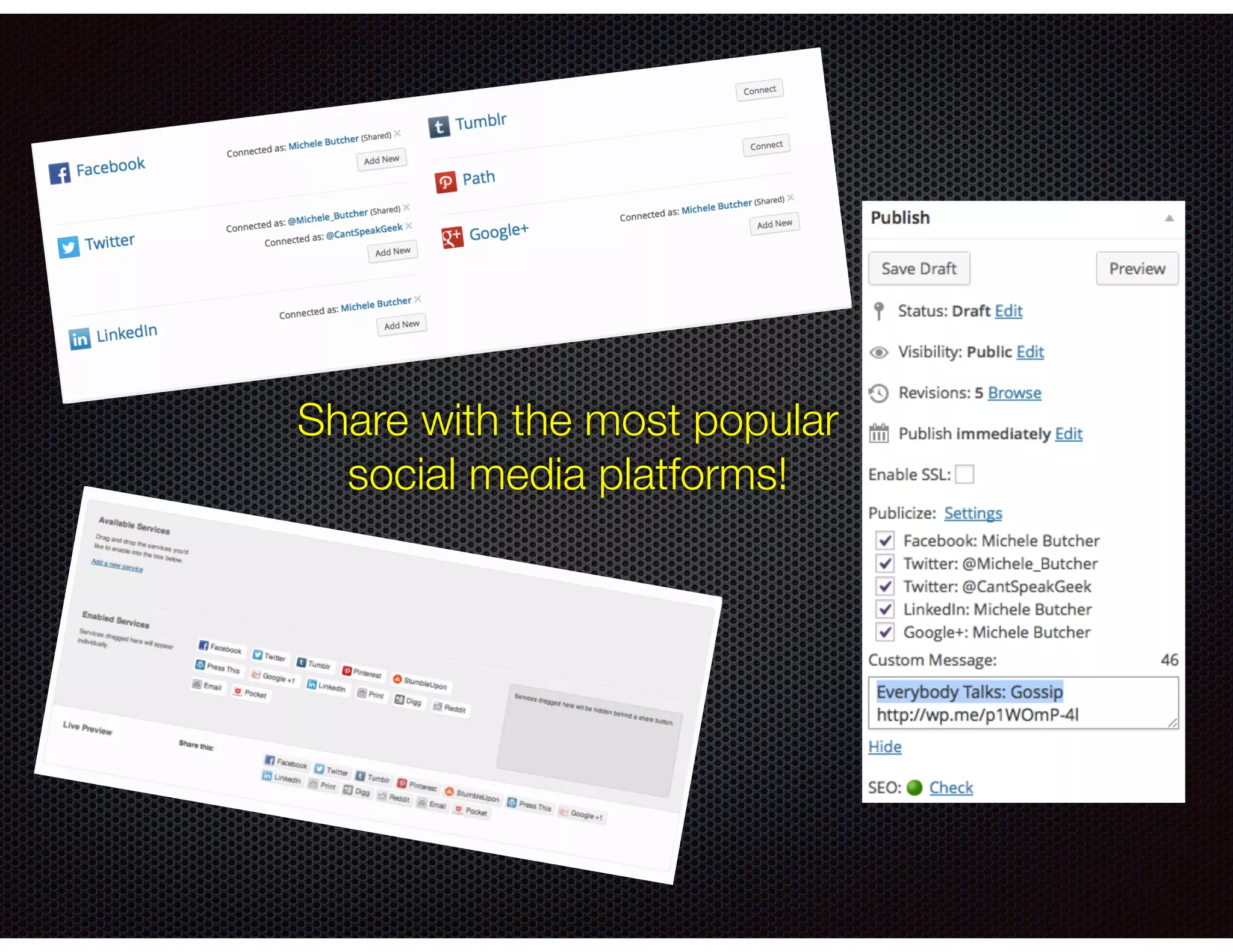Click the Twitter bird icon in connections panel
The image size is (1233, 952).
point(69,247)
